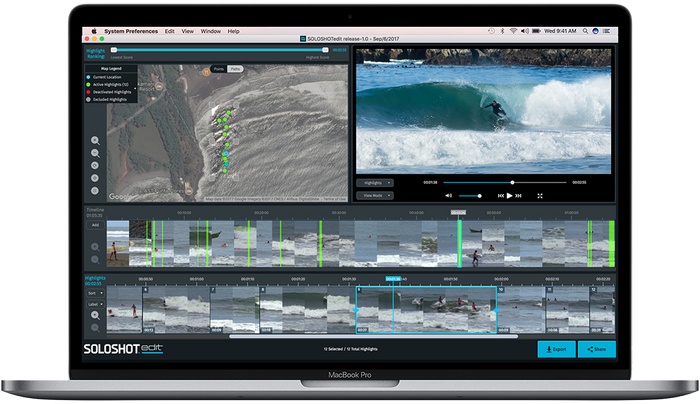Open the Highlights dropdown

coord(375,183)
